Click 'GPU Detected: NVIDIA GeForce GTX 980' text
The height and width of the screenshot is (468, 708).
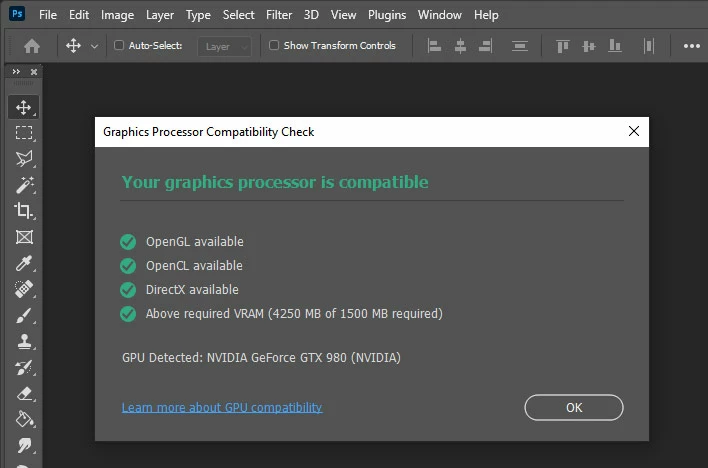point(261,358)
